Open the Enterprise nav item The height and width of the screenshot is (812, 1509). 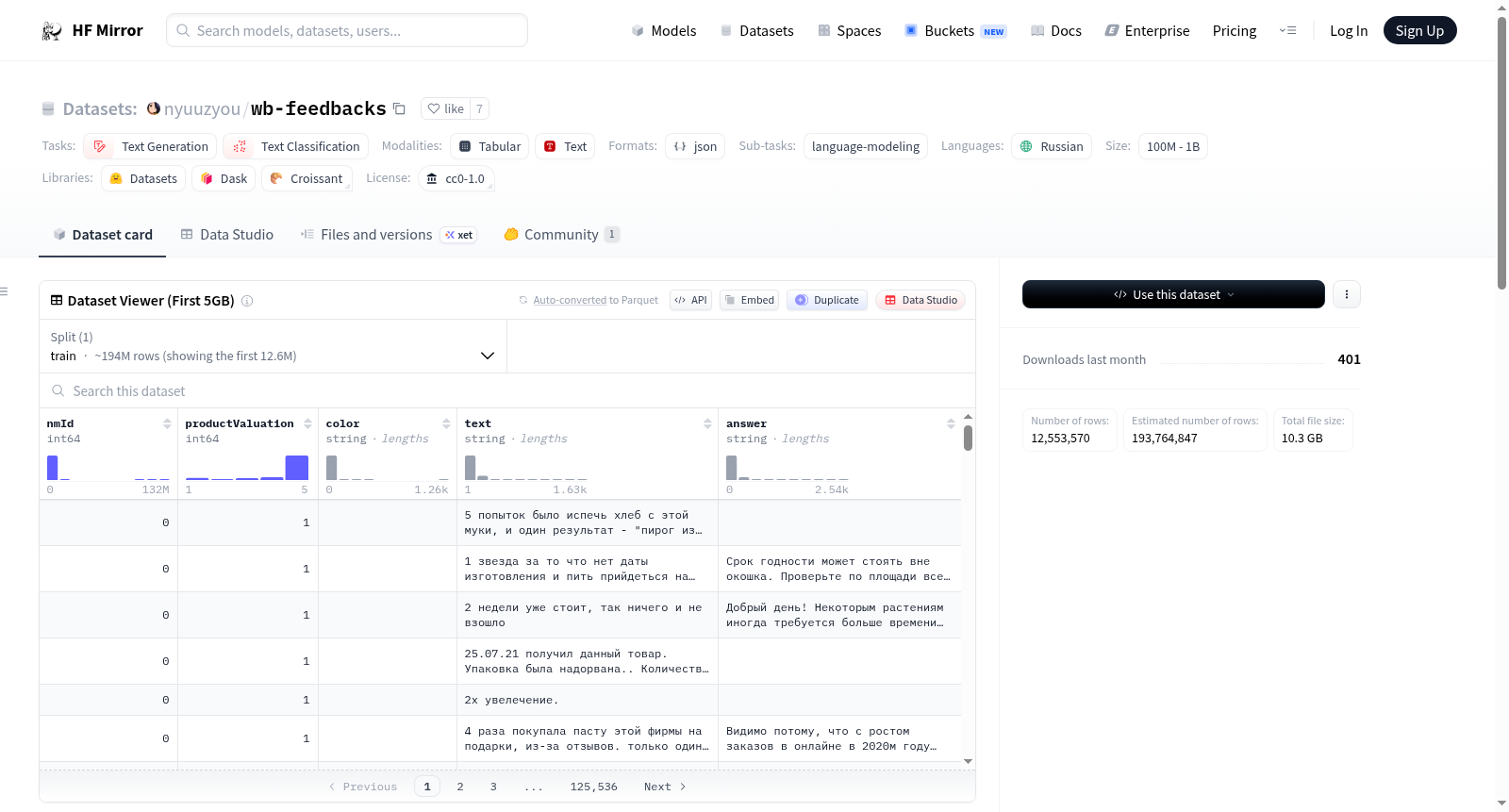(x=1148, y=30)
